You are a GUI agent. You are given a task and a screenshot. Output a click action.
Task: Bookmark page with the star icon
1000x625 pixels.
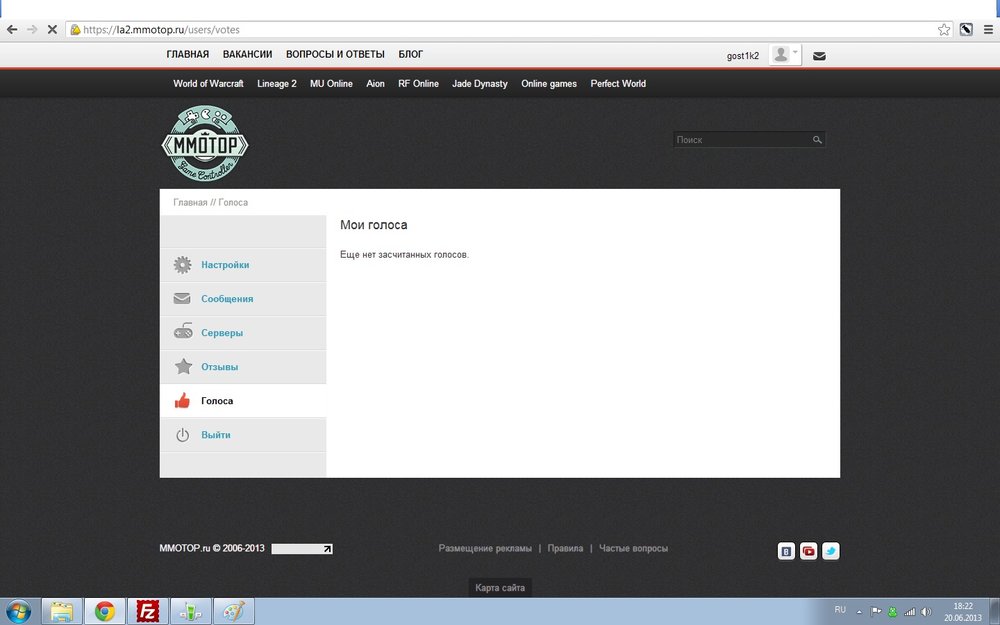943,30
